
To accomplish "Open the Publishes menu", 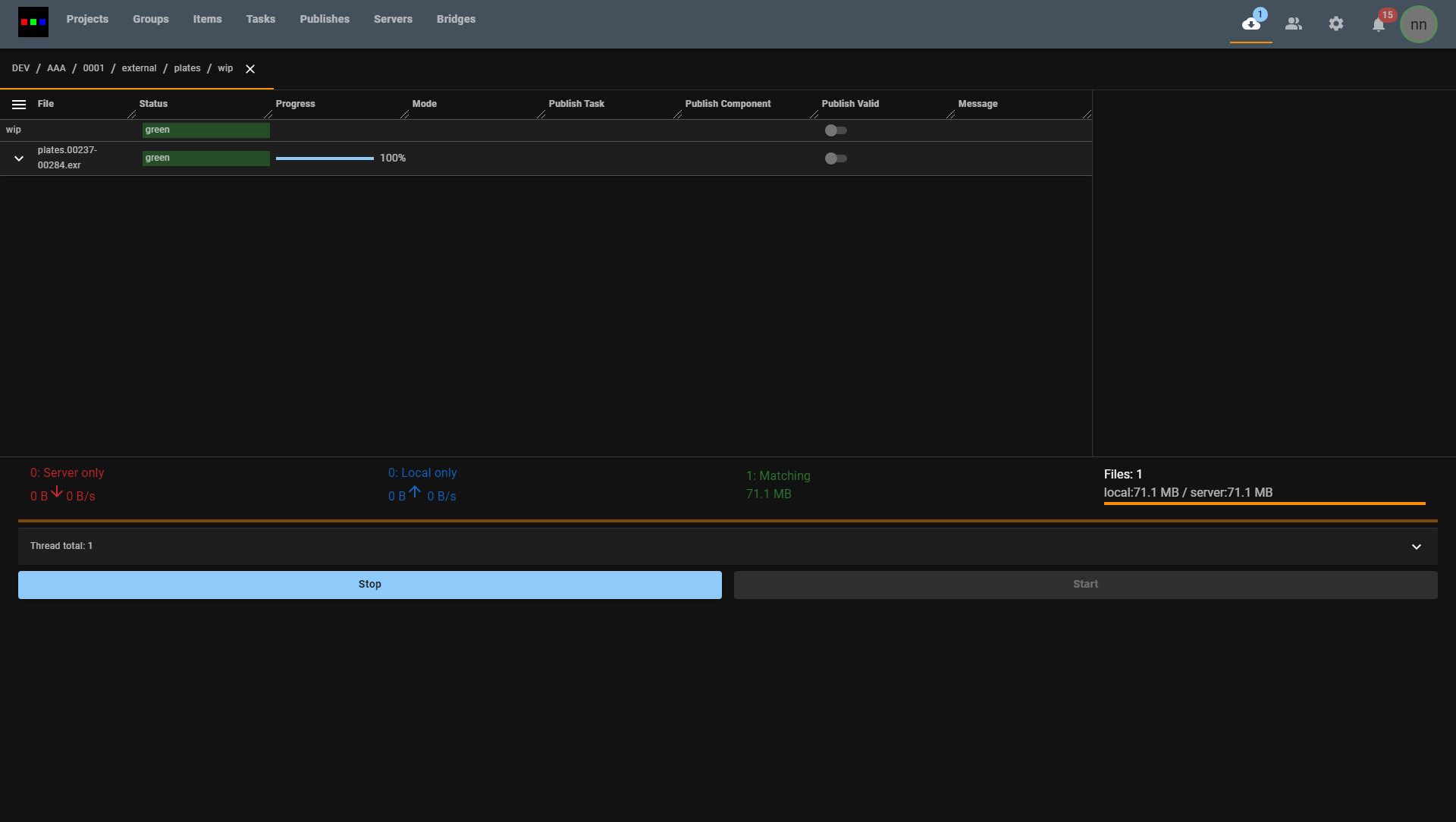I will click(x=325, y=19).
